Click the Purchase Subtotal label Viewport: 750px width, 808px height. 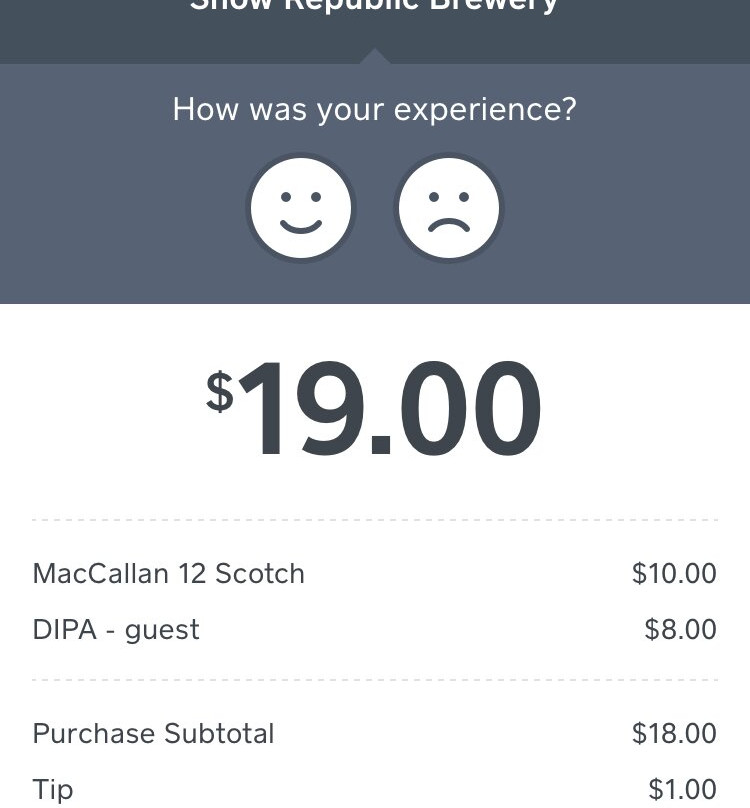point(153,734)
